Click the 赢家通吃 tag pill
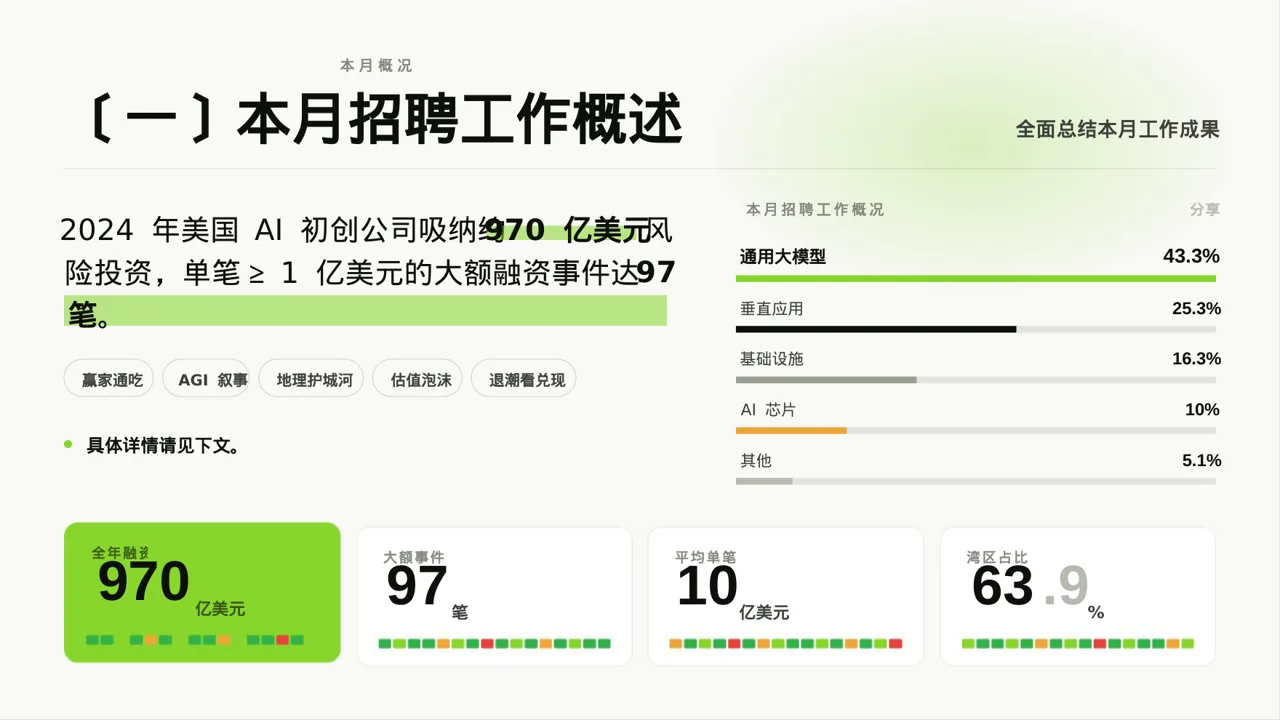This screenshot has height=720, width=1280. pos(111,380)
